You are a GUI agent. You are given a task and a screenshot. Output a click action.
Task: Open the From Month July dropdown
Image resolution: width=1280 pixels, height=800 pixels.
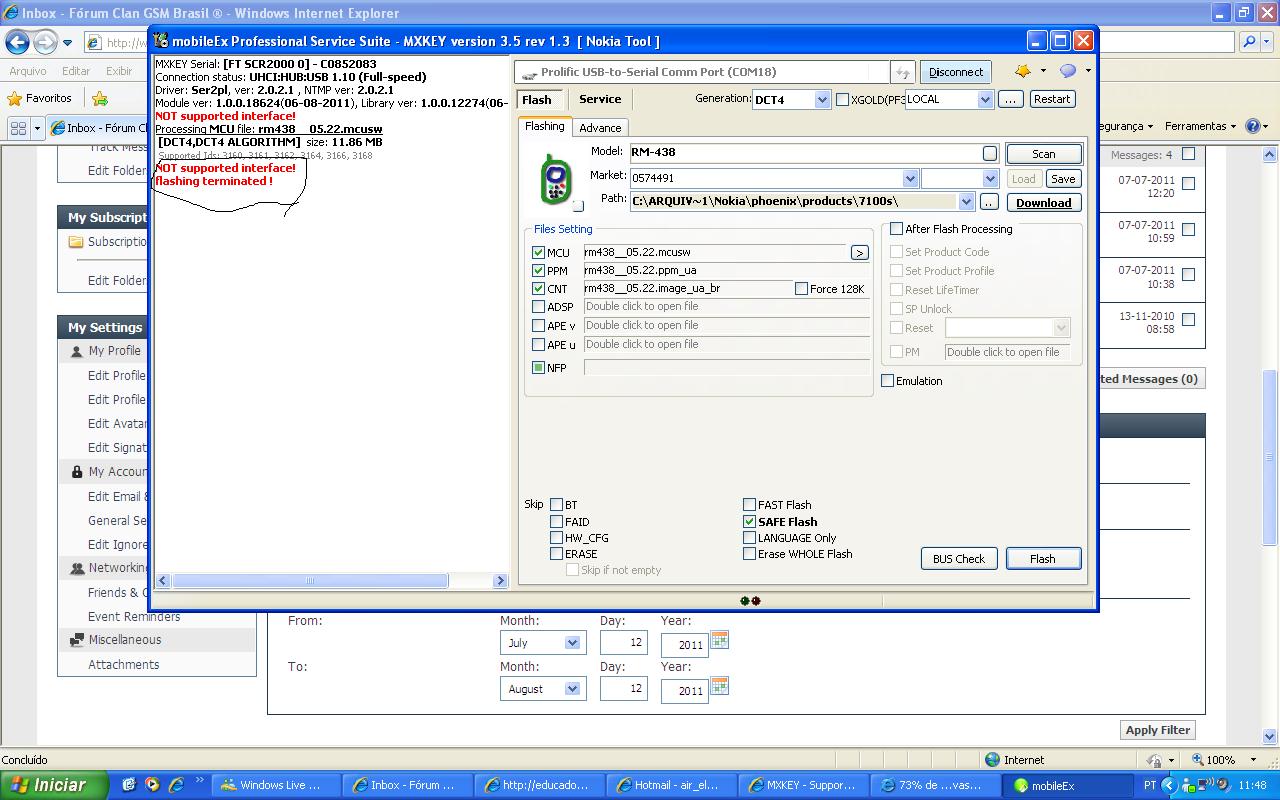point(572,643)
